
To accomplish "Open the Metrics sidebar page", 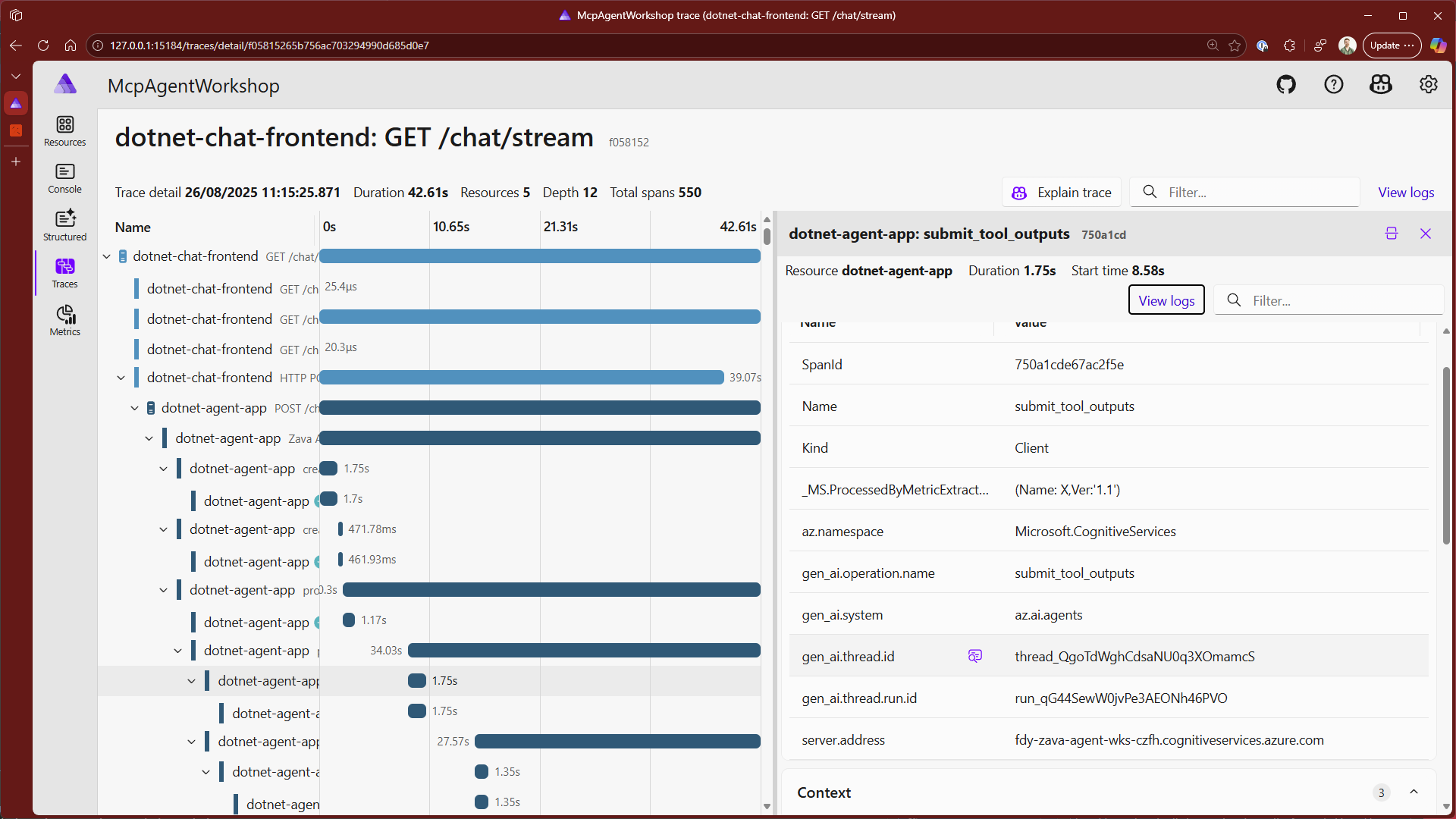I will (x=65, y=320).
